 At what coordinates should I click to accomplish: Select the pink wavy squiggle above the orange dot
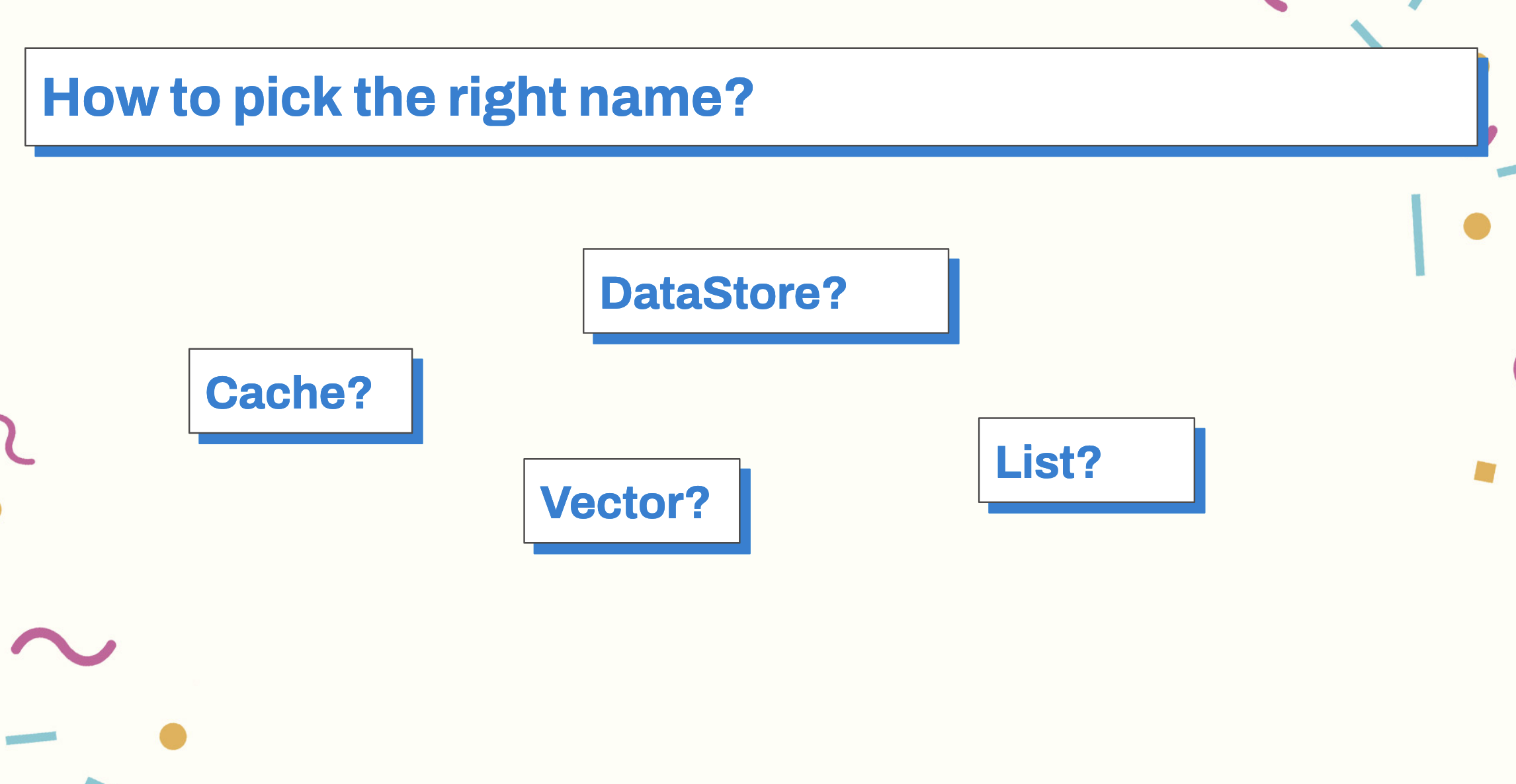(63, 647)
